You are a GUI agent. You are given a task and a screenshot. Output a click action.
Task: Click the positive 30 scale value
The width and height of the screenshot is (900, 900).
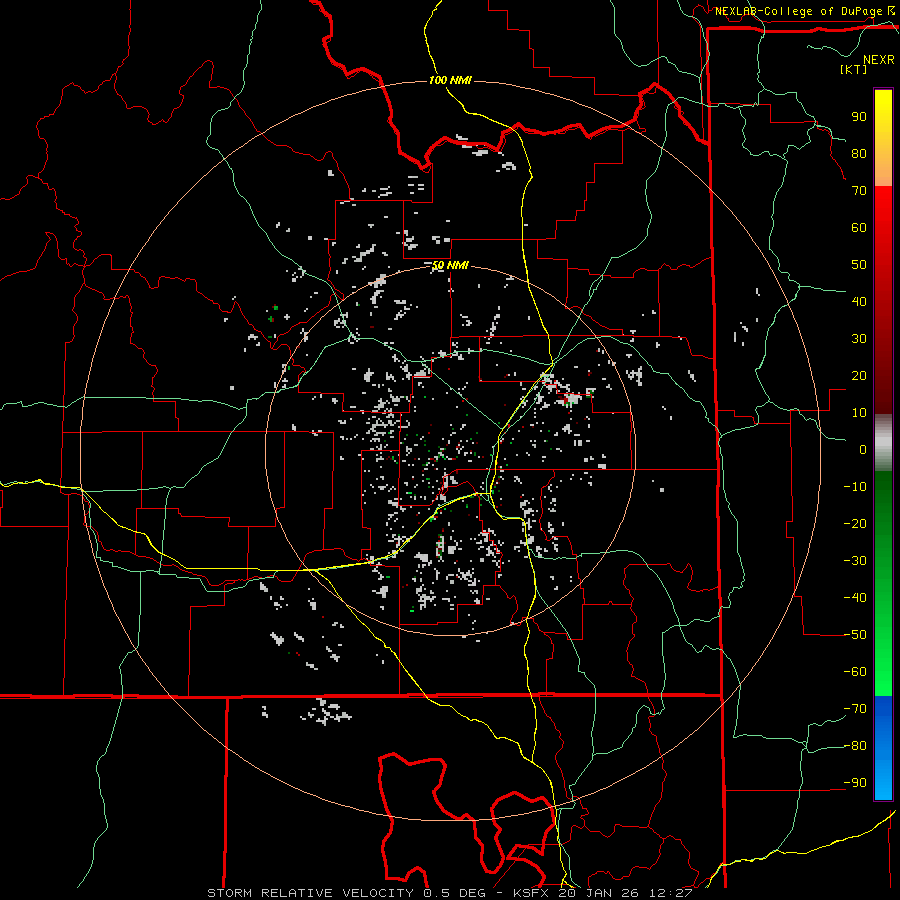point(859,339)
